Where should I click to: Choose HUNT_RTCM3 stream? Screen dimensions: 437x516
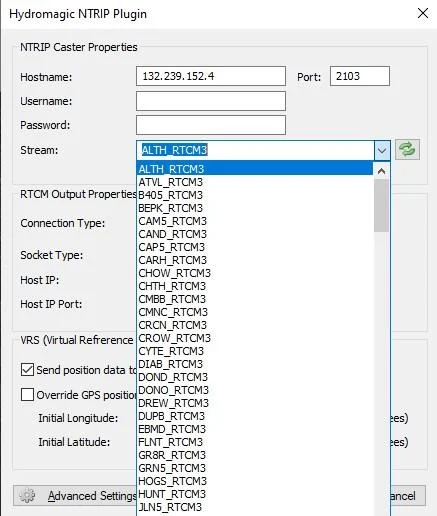coord(255,494)
